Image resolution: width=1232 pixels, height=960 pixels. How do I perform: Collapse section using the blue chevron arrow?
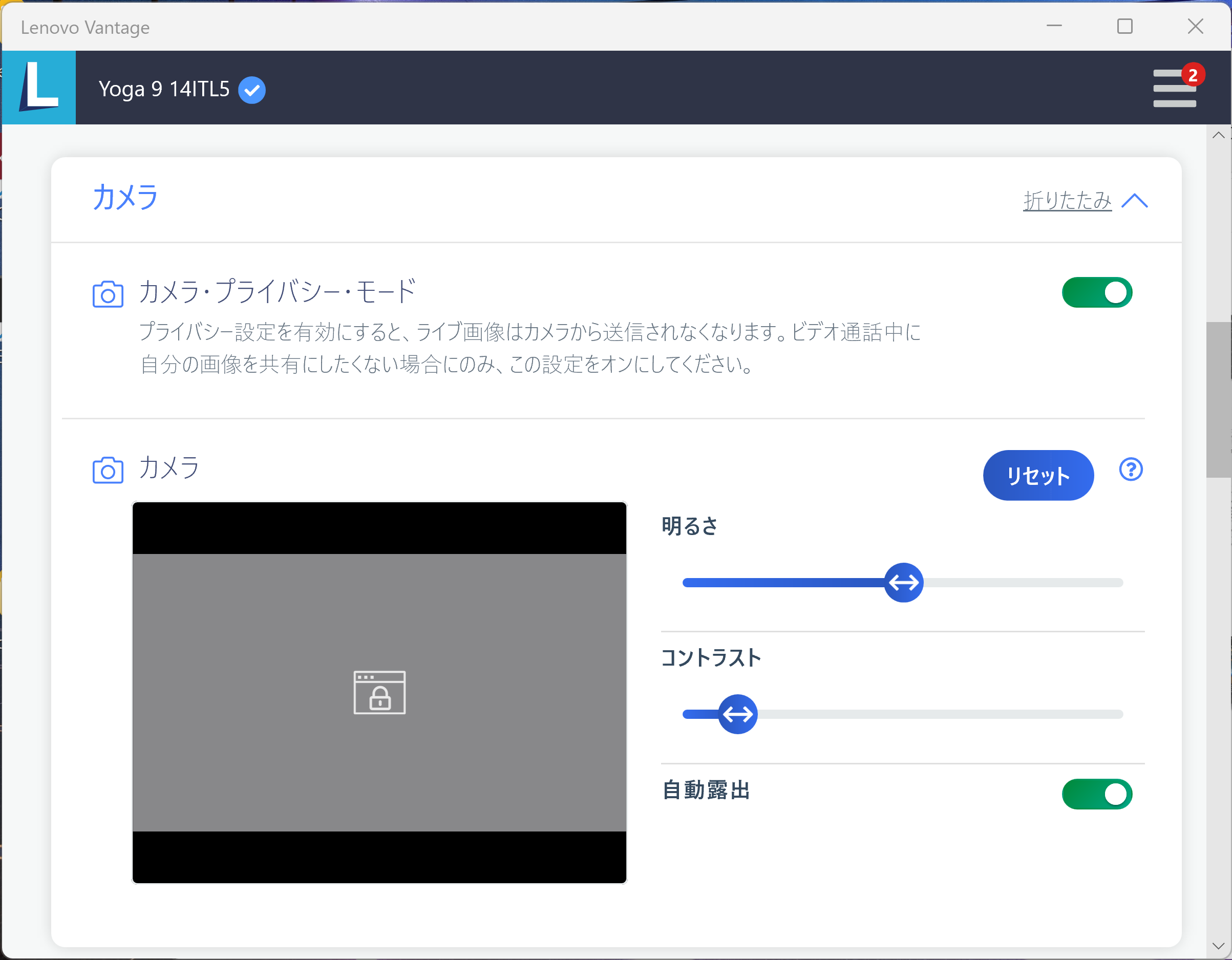click(1134, 201)
